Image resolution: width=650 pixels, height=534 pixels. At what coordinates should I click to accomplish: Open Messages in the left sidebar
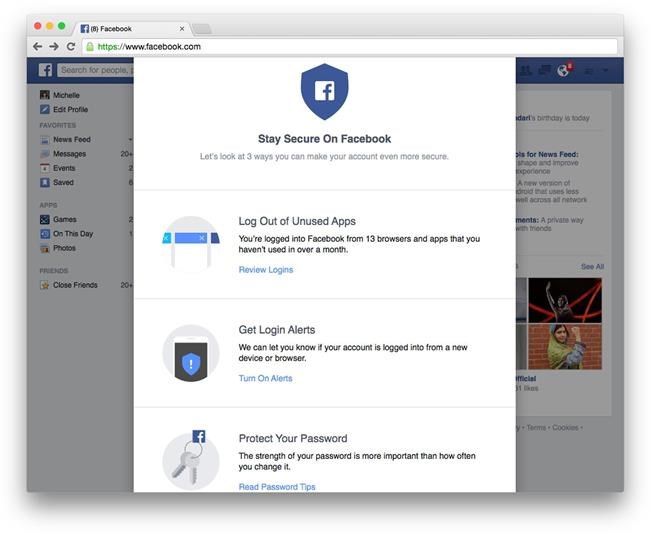tap(69, 154)
